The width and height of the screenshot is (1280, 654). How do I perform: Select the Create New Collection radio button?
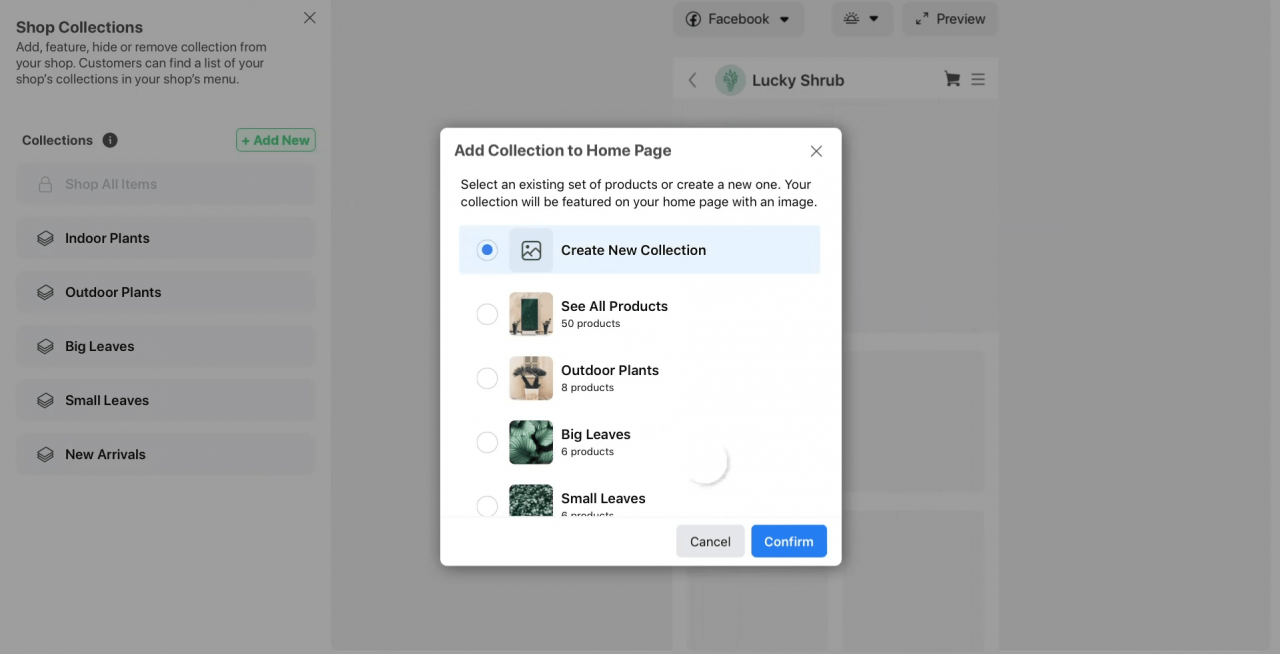(x=487, y=249)
